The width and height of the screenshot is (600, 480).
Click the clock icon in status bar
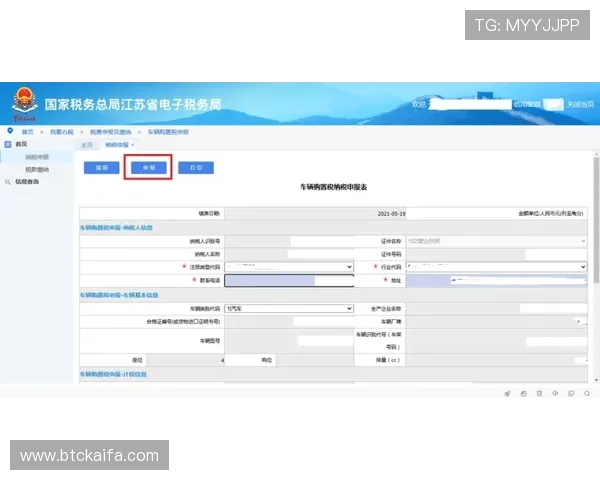click(x=523, y=393)
